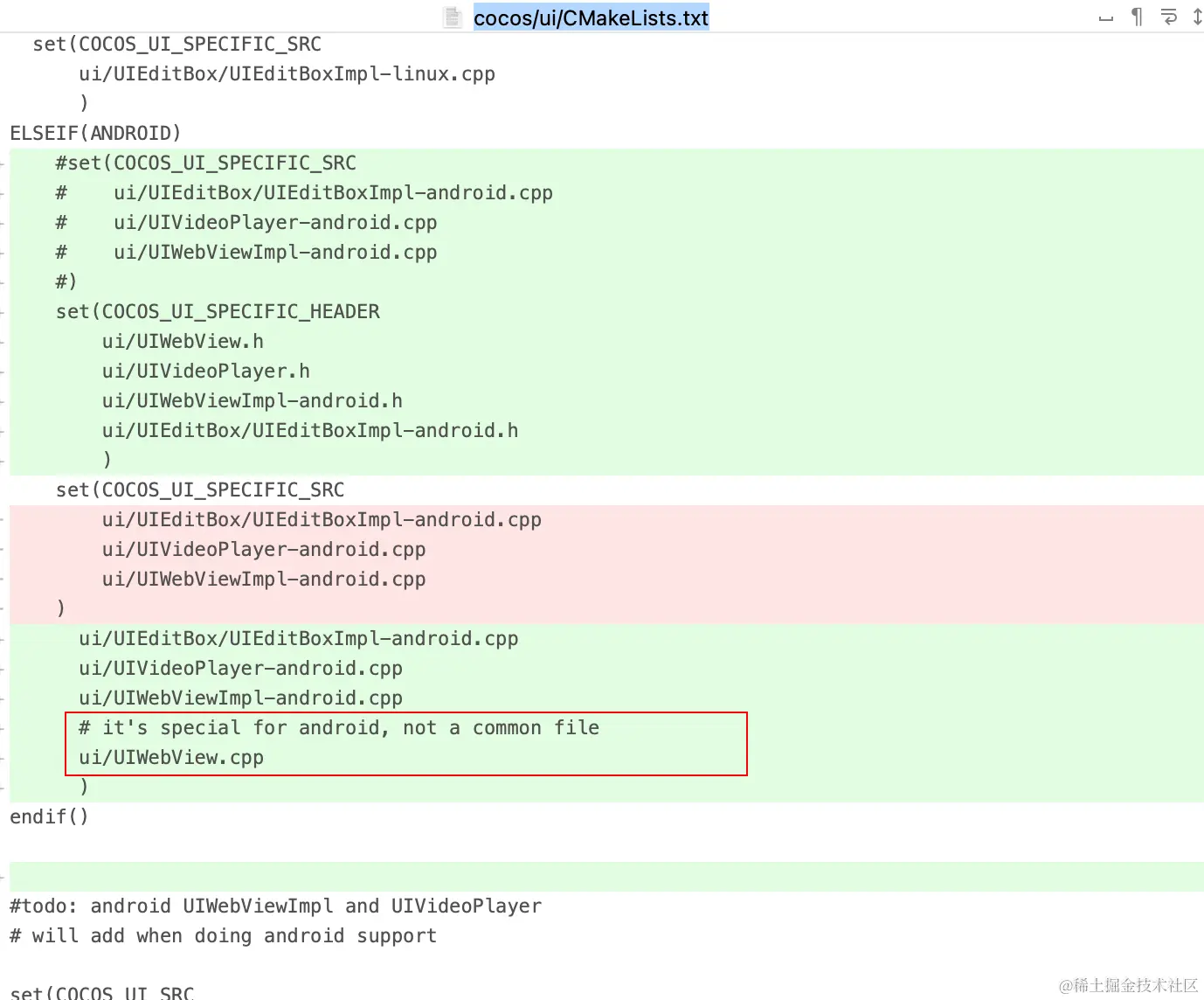
Task: Click the commented '# ui/UIVideoPlayer-android.cpp' line
Action: (246, 223)
